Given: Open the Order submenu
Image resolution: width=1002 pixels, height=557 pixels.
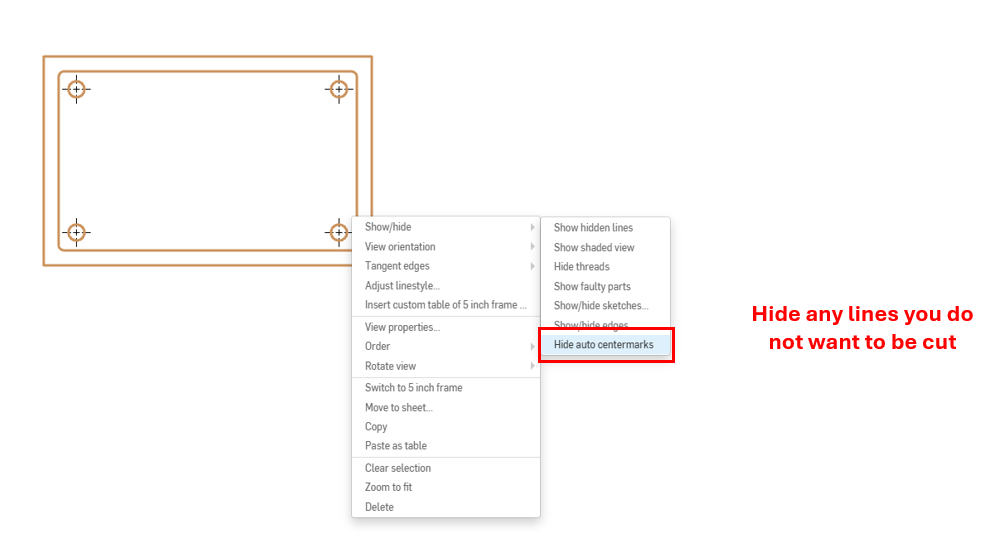Looking at the screenshot, I should point(377,347).
